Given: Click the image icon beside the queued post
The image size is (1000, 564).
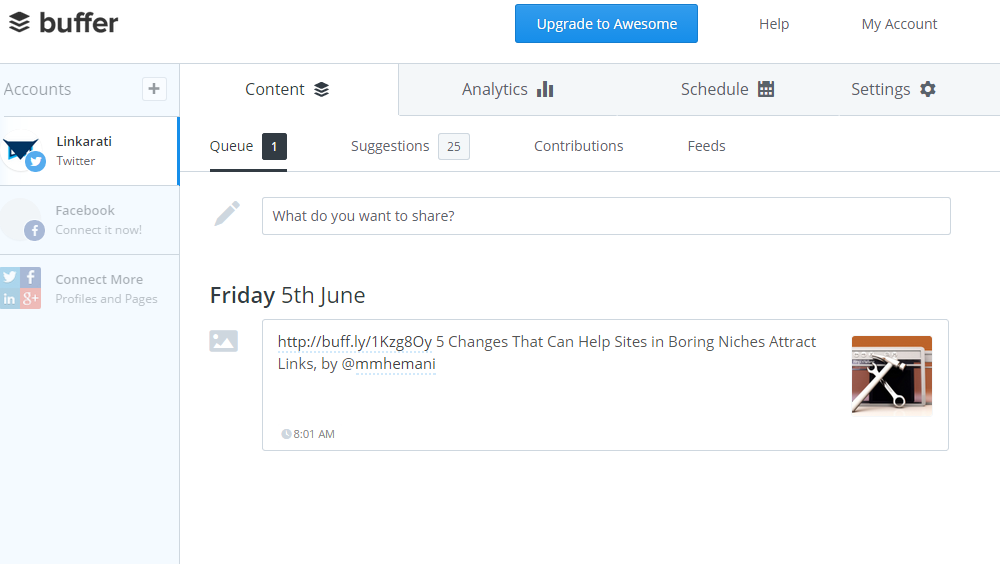Looking at the screenshot, I should tap(223, 341).
